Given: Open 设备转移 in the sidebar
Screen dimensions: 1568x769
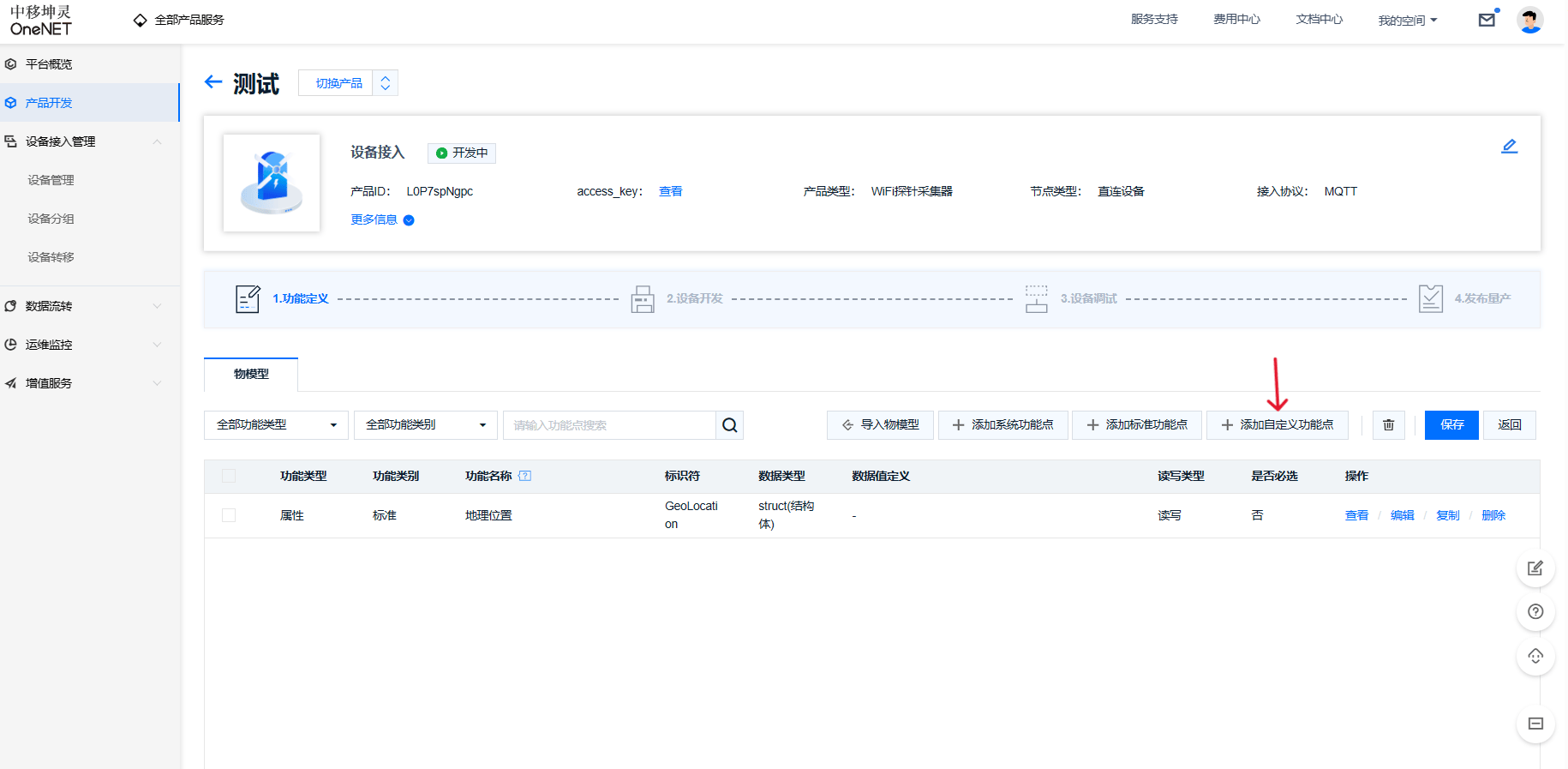Looking at the screenshot, I should 51,257.
